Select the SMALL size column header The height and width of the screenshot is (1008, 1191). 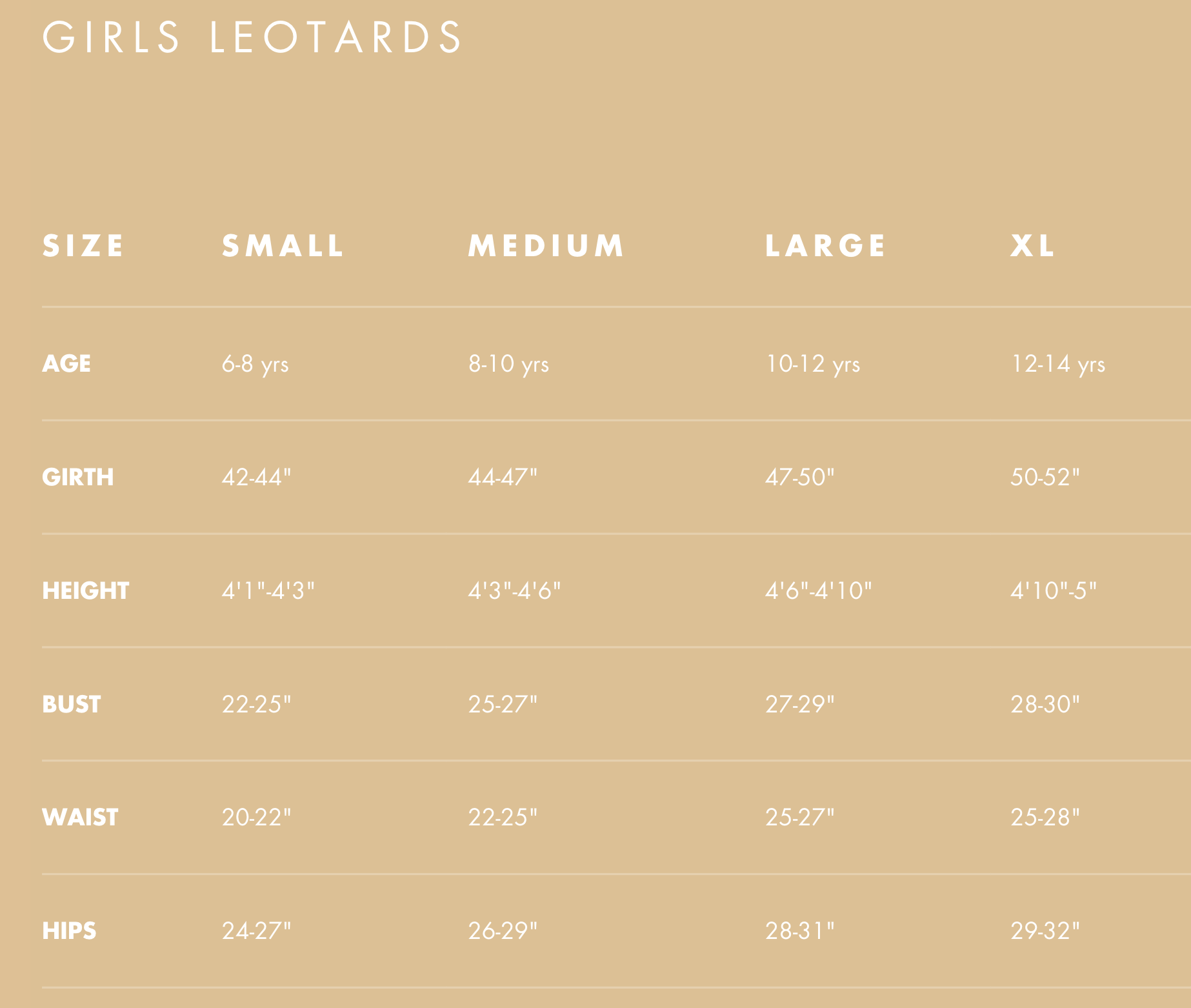pyautogui.click(x=283, y=246)
